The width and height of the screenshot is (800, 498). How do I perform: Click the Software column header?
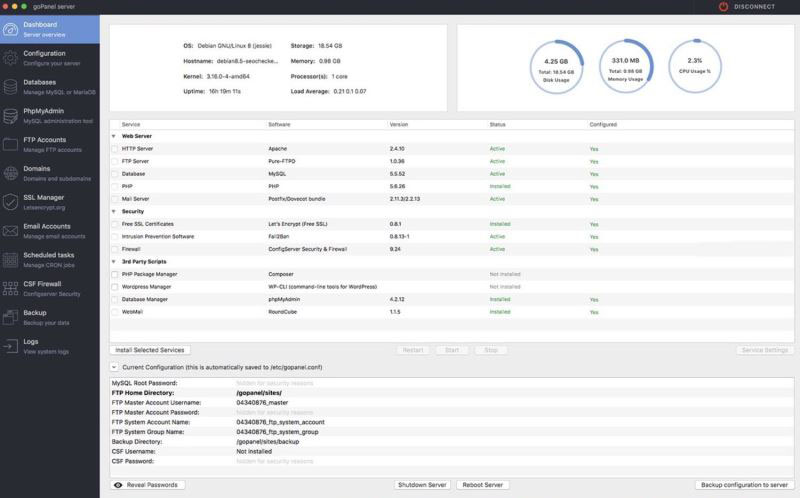point(279,124)
